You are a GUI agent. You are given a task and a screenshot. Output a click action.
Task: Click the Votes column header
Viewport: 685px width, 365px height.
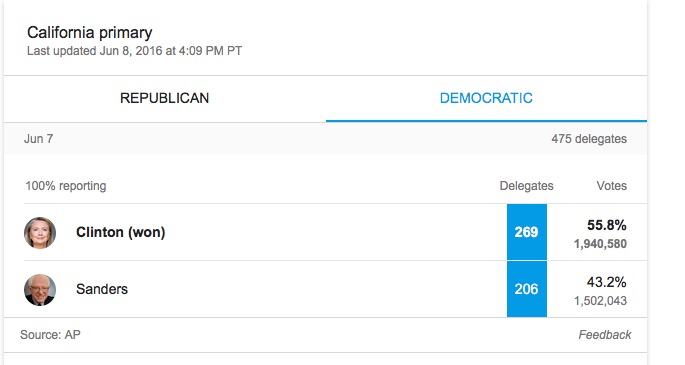(x=612, y=186)
